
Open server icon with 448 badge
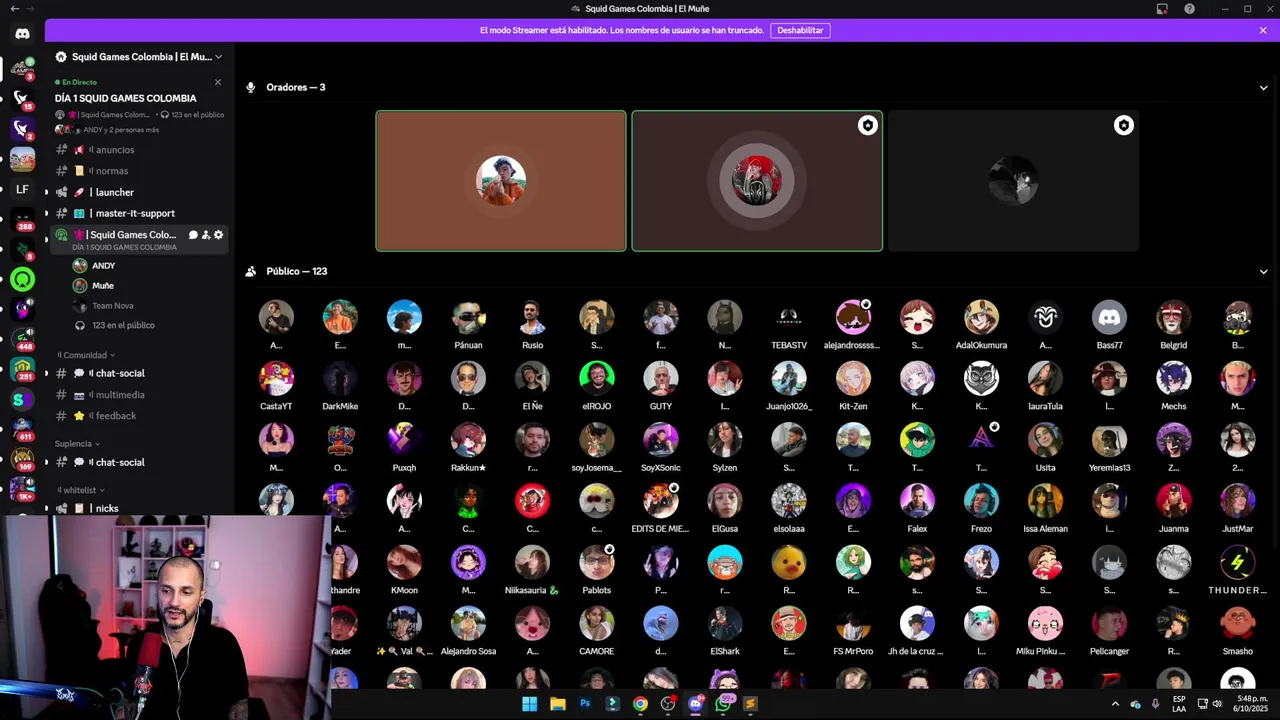[x=22, y=340]
